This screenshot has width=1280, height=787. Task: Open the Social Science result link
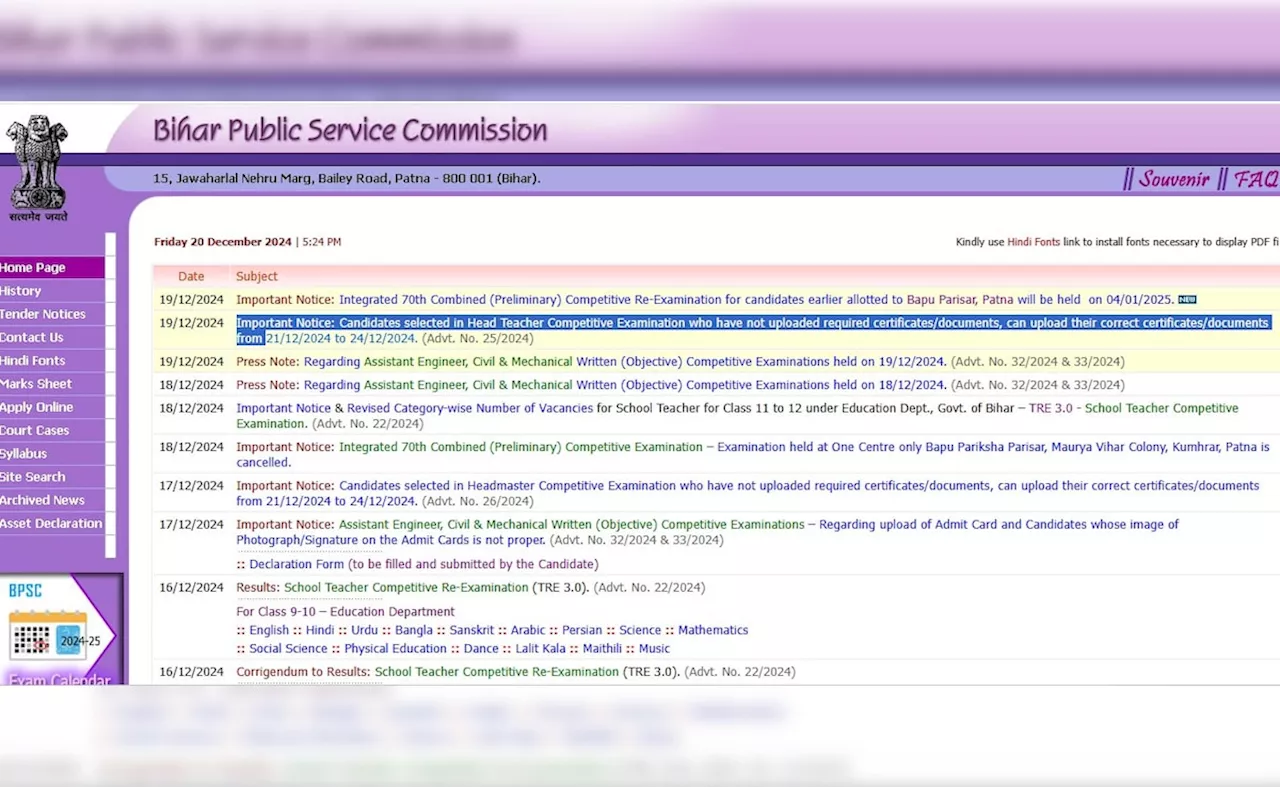coord(288,649)
